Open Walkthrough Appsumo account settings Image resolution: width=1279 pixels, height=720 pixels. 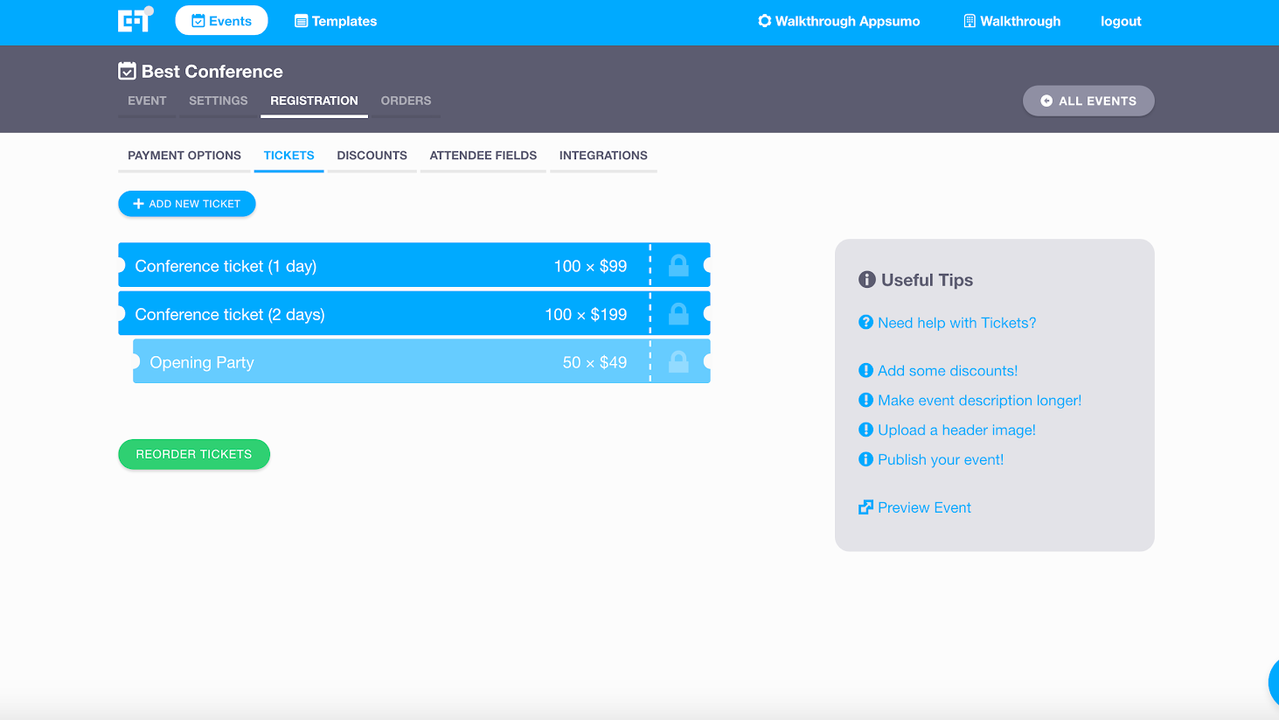point(838,21)
